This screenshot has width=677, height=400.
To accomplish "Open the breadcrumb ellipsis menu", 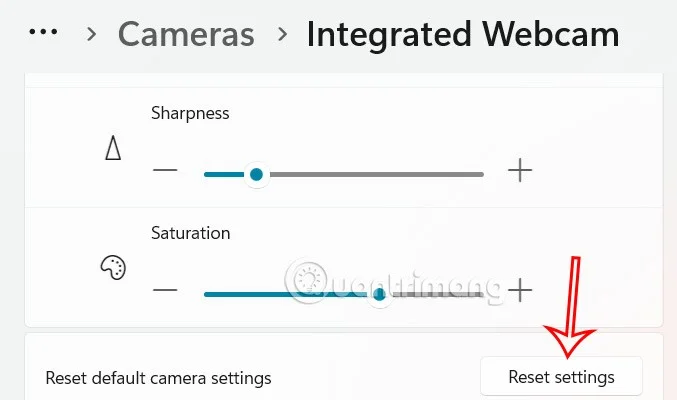I will [x=44, y=33].
